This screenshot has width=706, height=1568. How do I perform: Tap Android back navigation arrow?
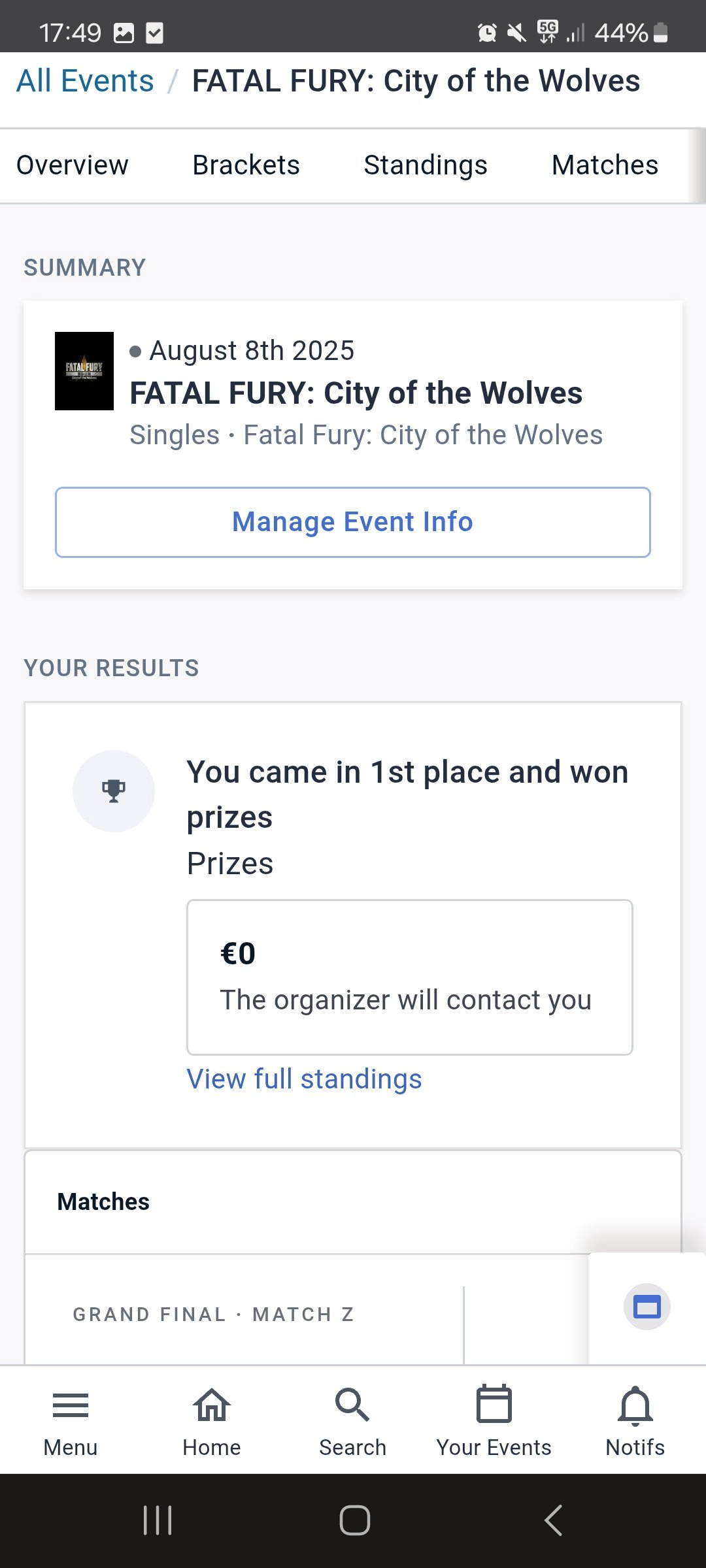(553, 1520)
